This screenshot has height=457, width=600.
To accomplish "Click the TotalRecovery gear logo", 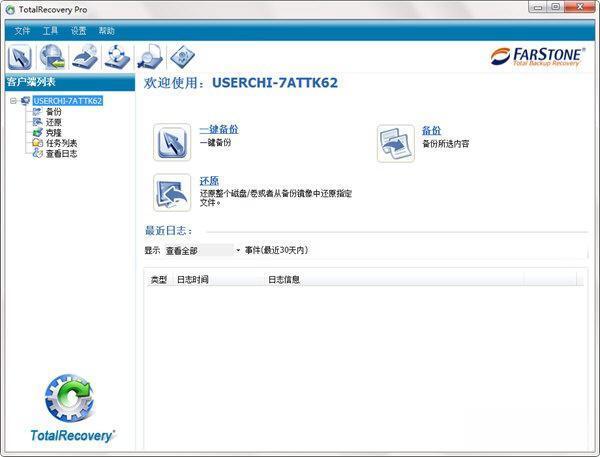I will coord(69,398).
